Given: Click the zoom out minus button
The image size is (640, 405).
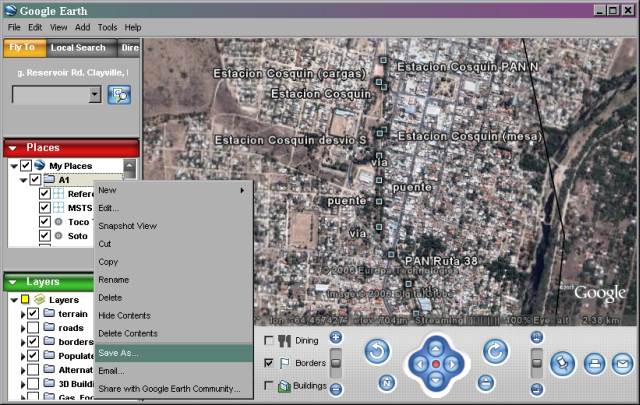Looking at the screenshot, I should [336, 389].
